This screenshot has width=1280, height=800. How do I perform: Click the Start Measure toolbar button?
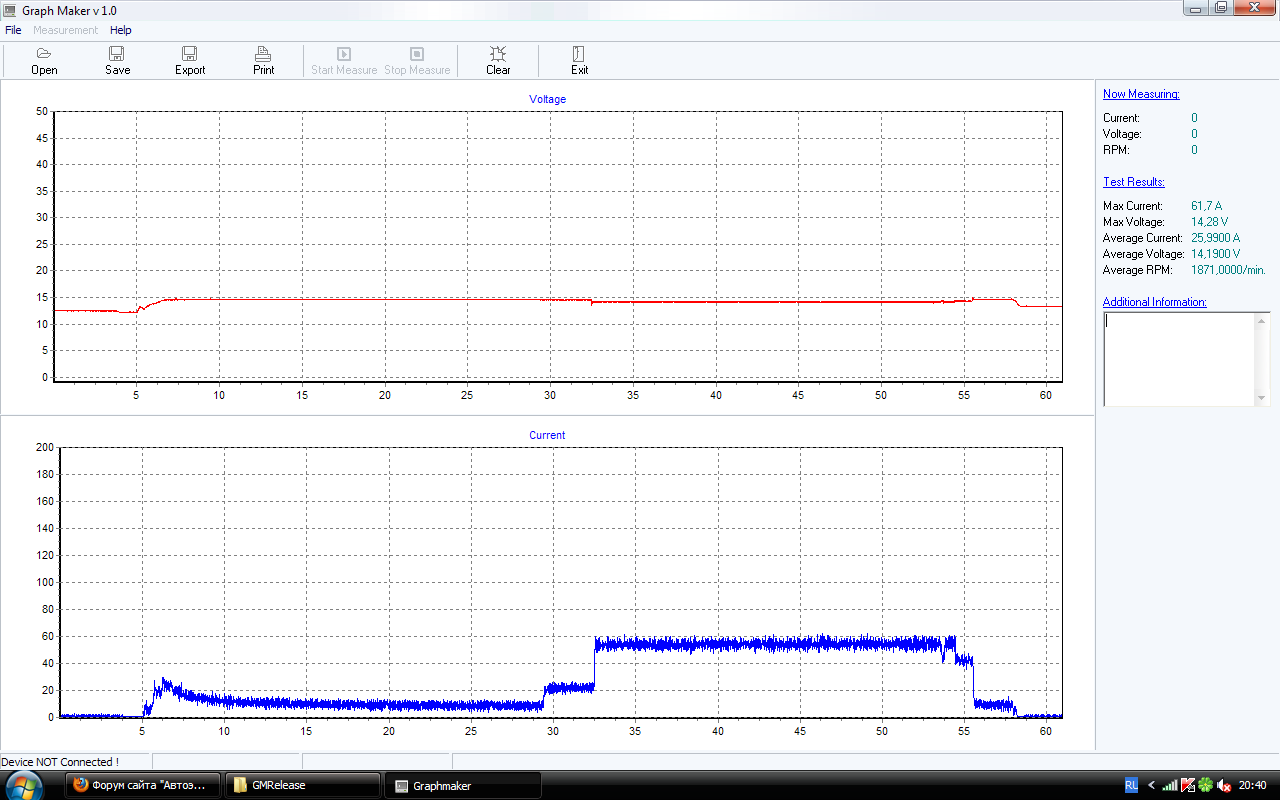point(344,60)
